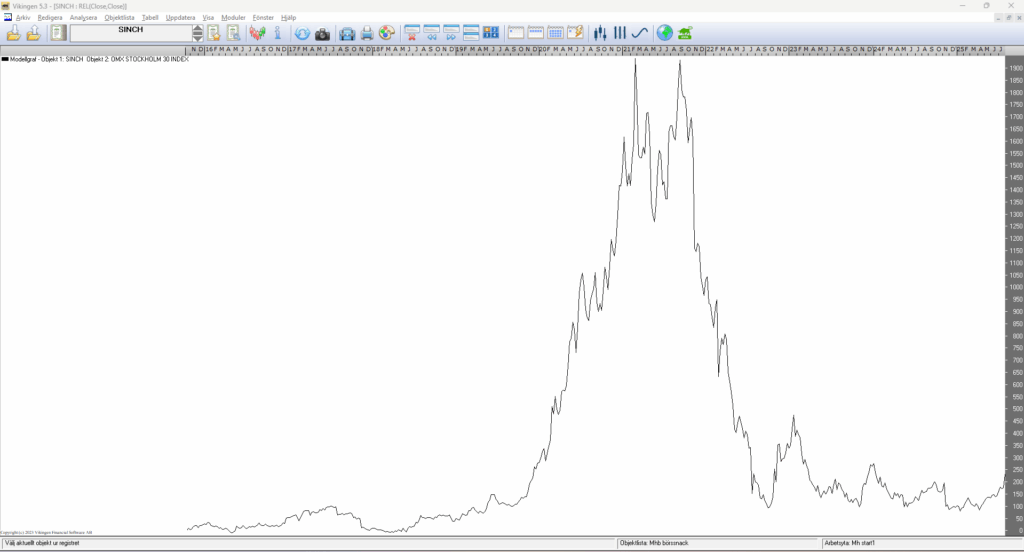Step to previous object with up arrow
Image resolution: width=1024 pixels, height=552 pixels.
point(198,29)
